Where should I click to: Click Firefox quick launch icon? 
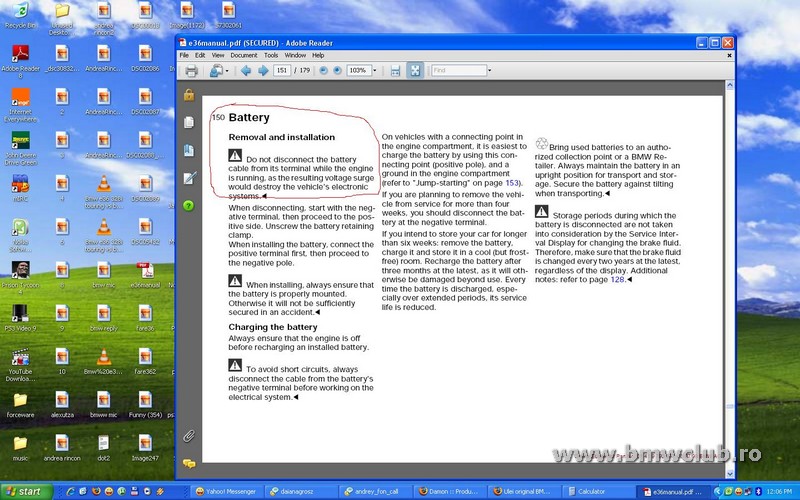coord(96,492)
